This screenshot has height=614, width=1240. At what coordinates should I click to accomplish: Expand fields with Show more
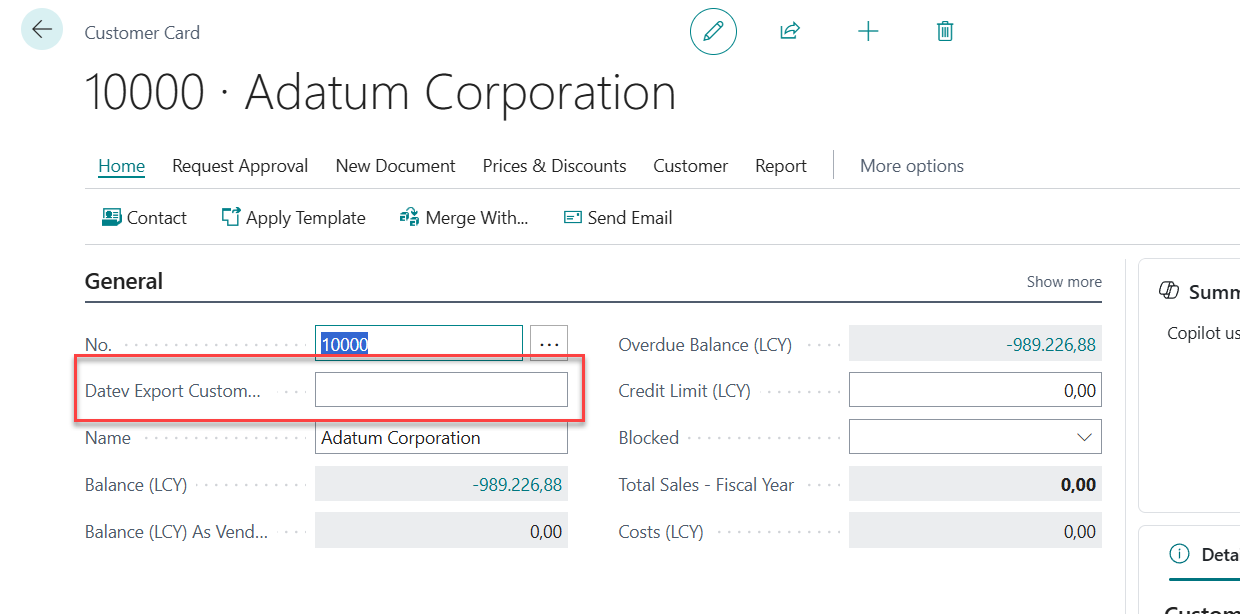pos(1064,282)
